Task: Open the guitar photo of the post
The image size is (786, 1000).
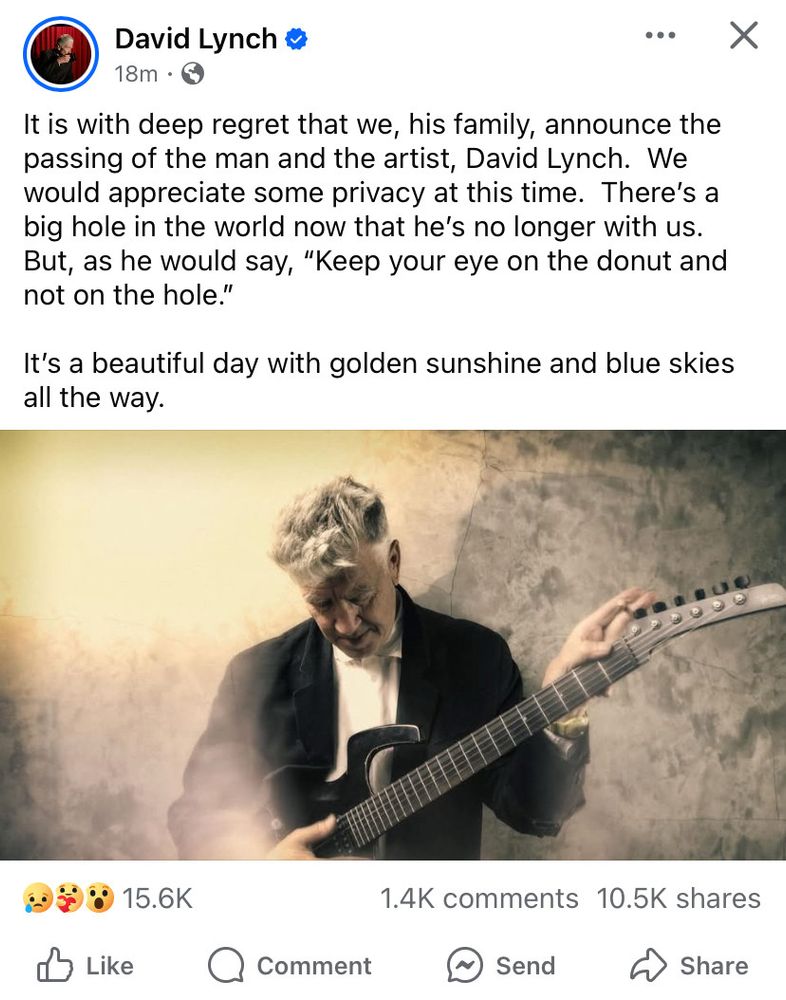Action: [393, 645]
